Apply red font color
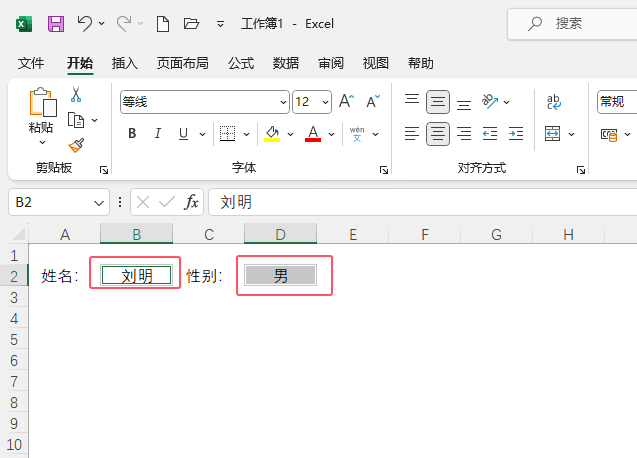 pos(313,134)
